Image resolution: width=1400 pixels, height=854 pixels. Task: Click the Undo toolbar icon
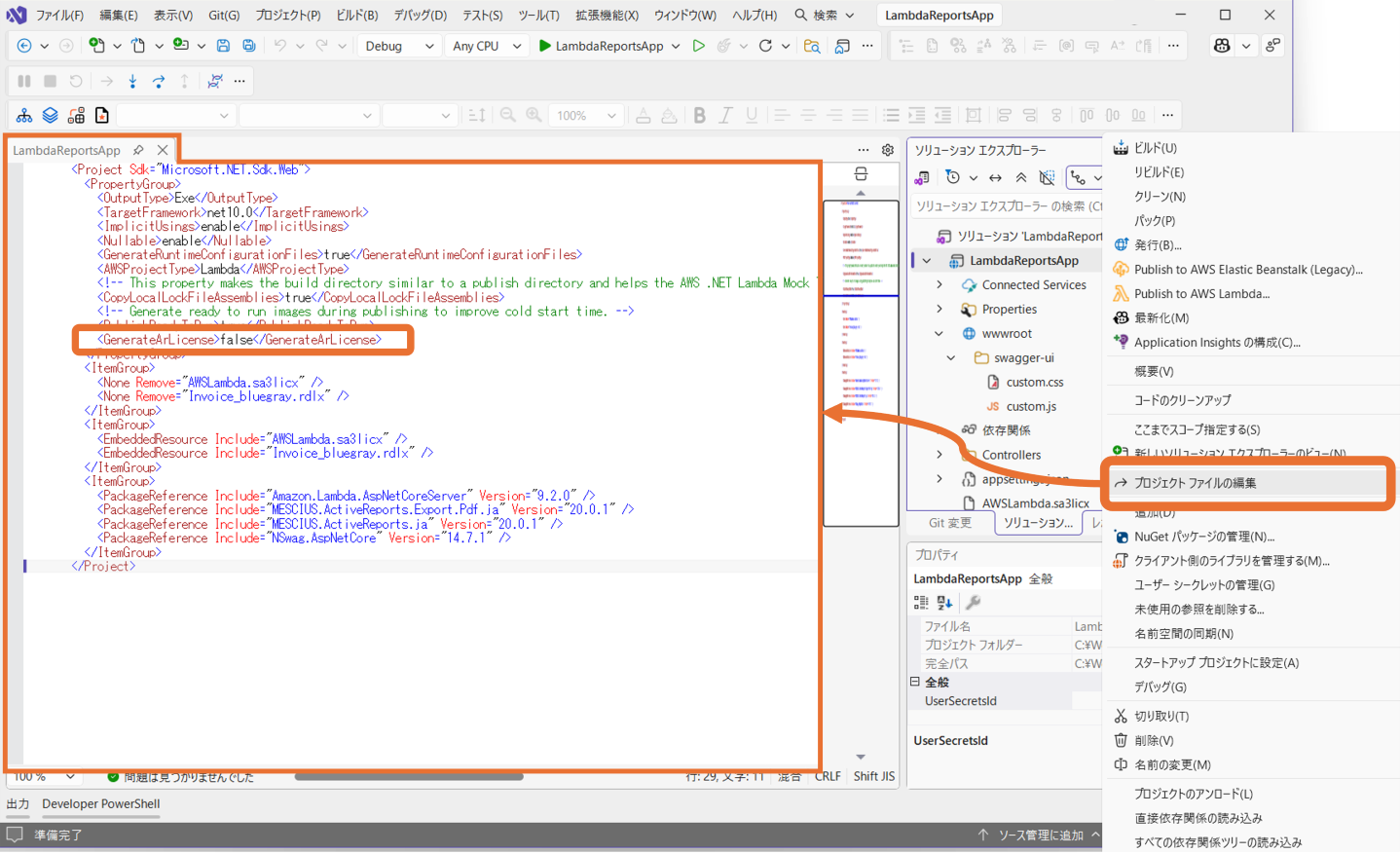[x=280, y=46]
